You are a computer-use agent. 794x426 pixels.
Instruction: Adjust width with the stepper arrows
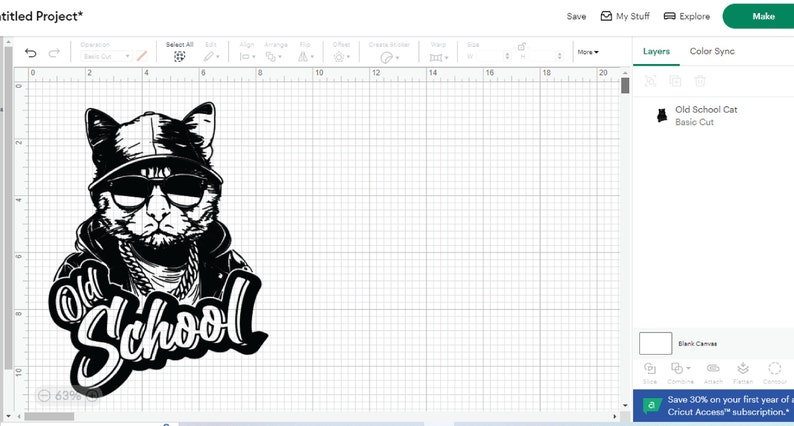[x=507, y=56]
